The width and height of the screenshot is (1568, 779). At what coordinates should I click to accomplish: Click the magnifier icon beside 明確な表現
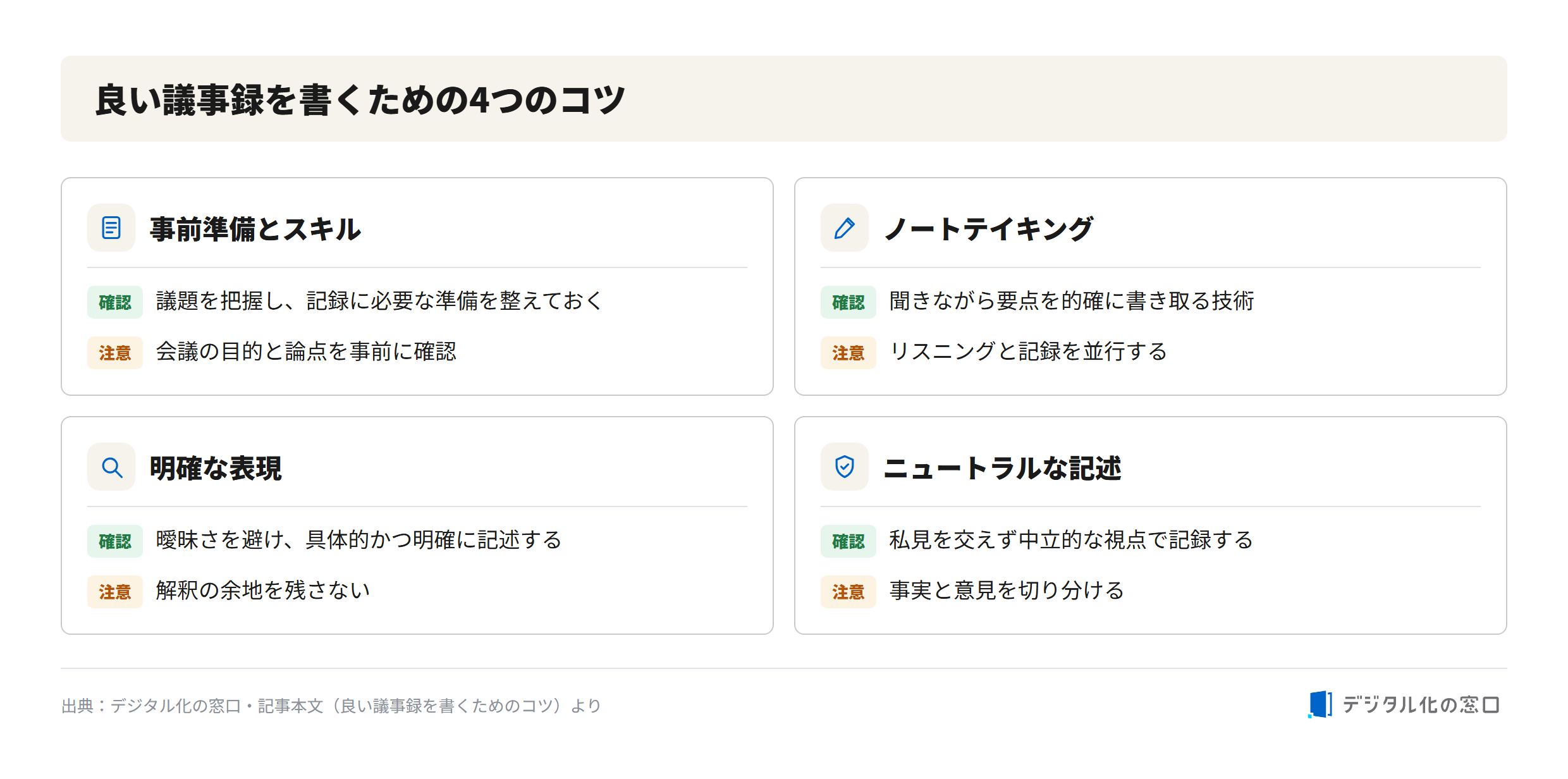coord(111,467)
